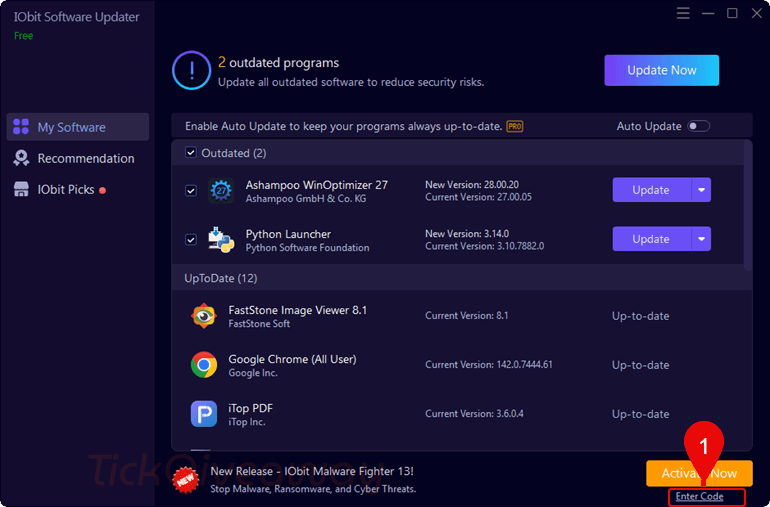
Task: Click Up-to-date status of iTop PDF
Action: (640, 414)
